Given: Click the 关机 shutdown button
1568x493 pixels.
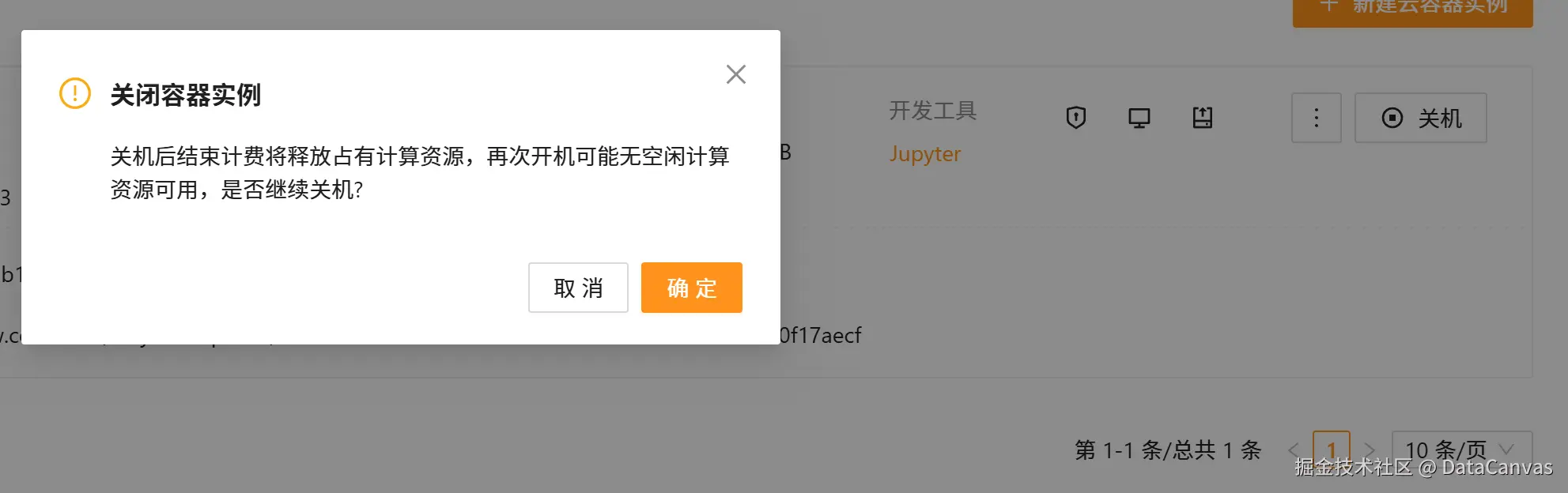Looking at the screenshot, I should (x=1421, y=118).
